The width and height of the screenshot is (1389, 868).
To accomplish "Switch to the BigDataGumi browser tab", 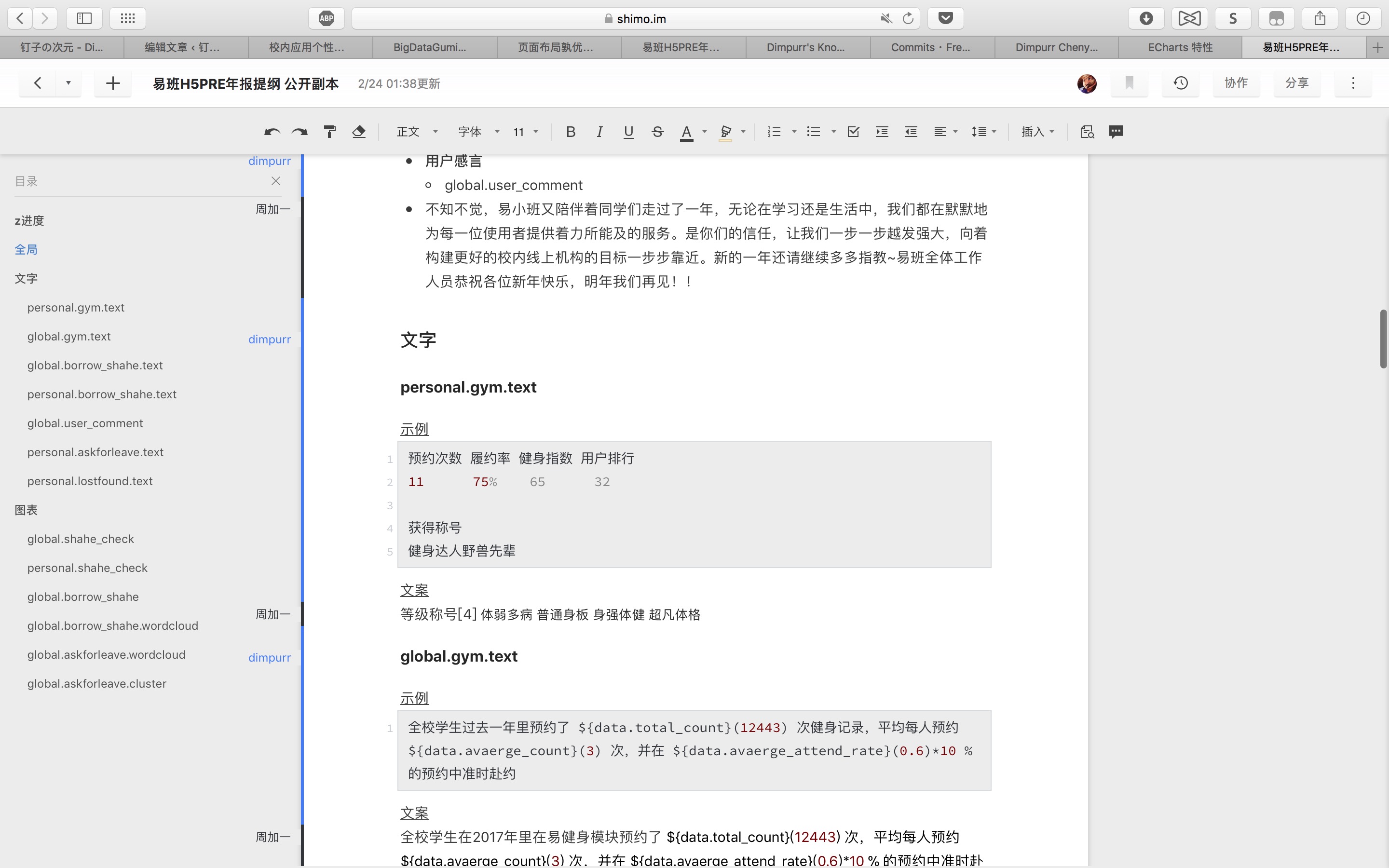I will [x=429, y=48].
